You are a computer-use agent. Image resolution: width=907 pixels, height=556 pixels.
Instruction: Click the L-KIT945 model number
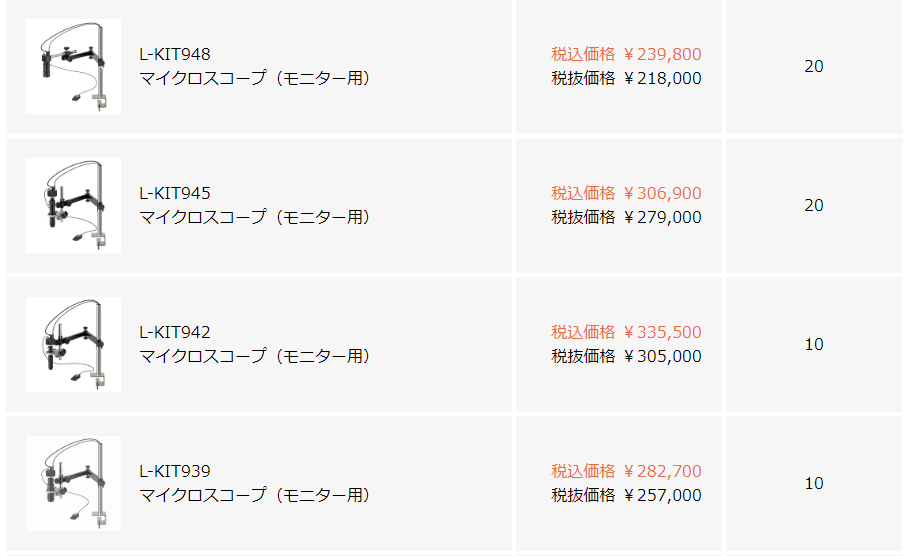coord(175,193)
